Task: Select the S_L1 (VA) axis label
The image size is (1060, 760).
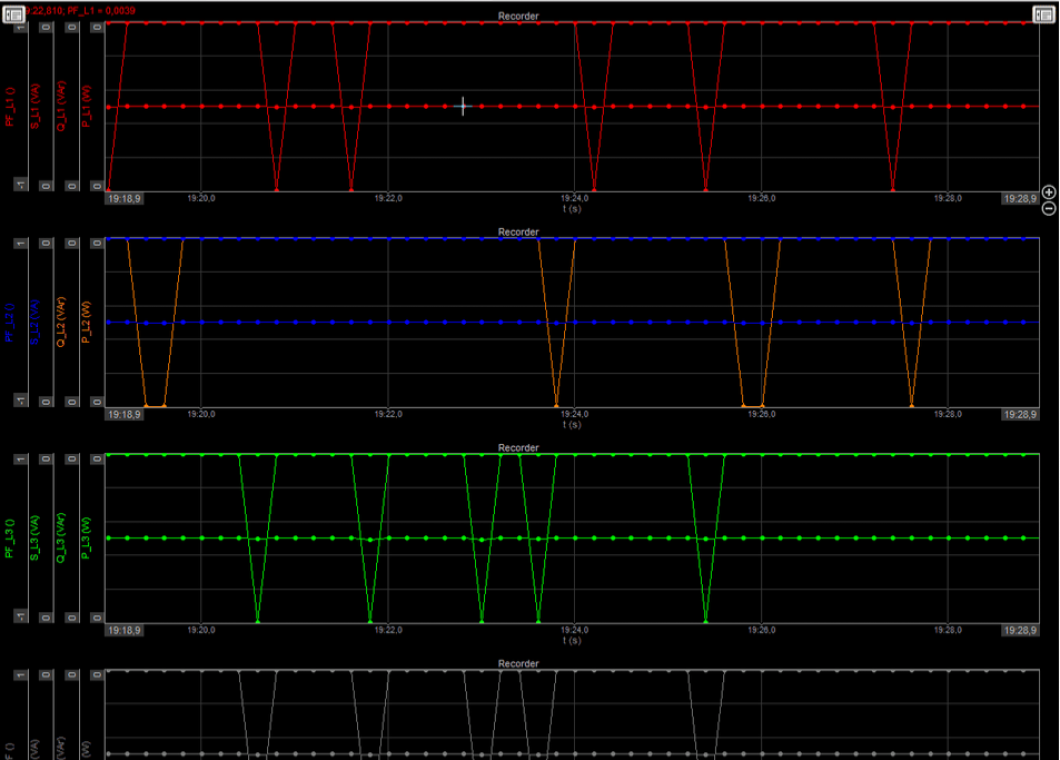Action: 35,107
